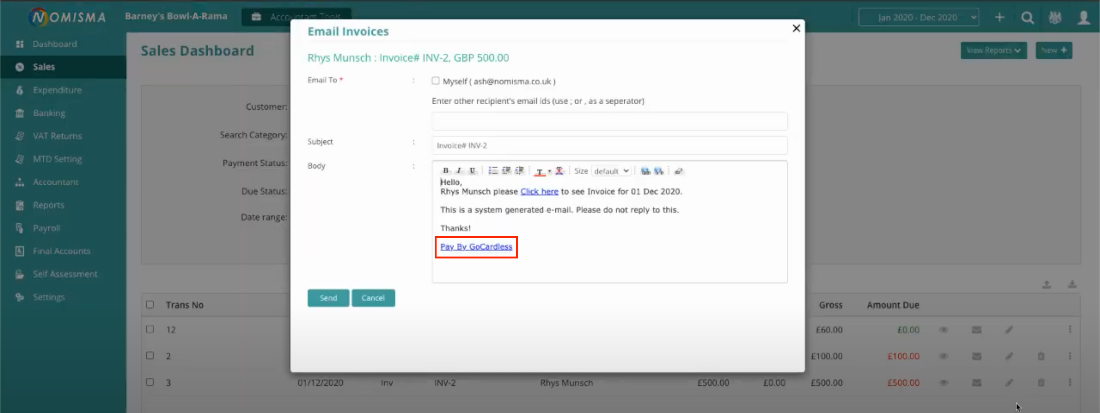Send the invoice email
Viewport: 1100px width, 413px height.
328,298
